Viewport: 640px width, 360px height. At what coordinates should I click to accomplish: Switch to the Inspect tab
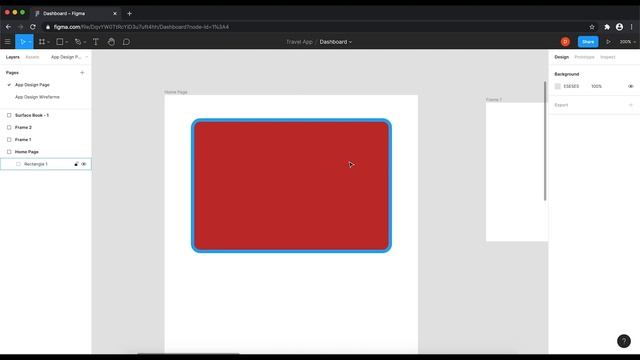tap(607, 57)
